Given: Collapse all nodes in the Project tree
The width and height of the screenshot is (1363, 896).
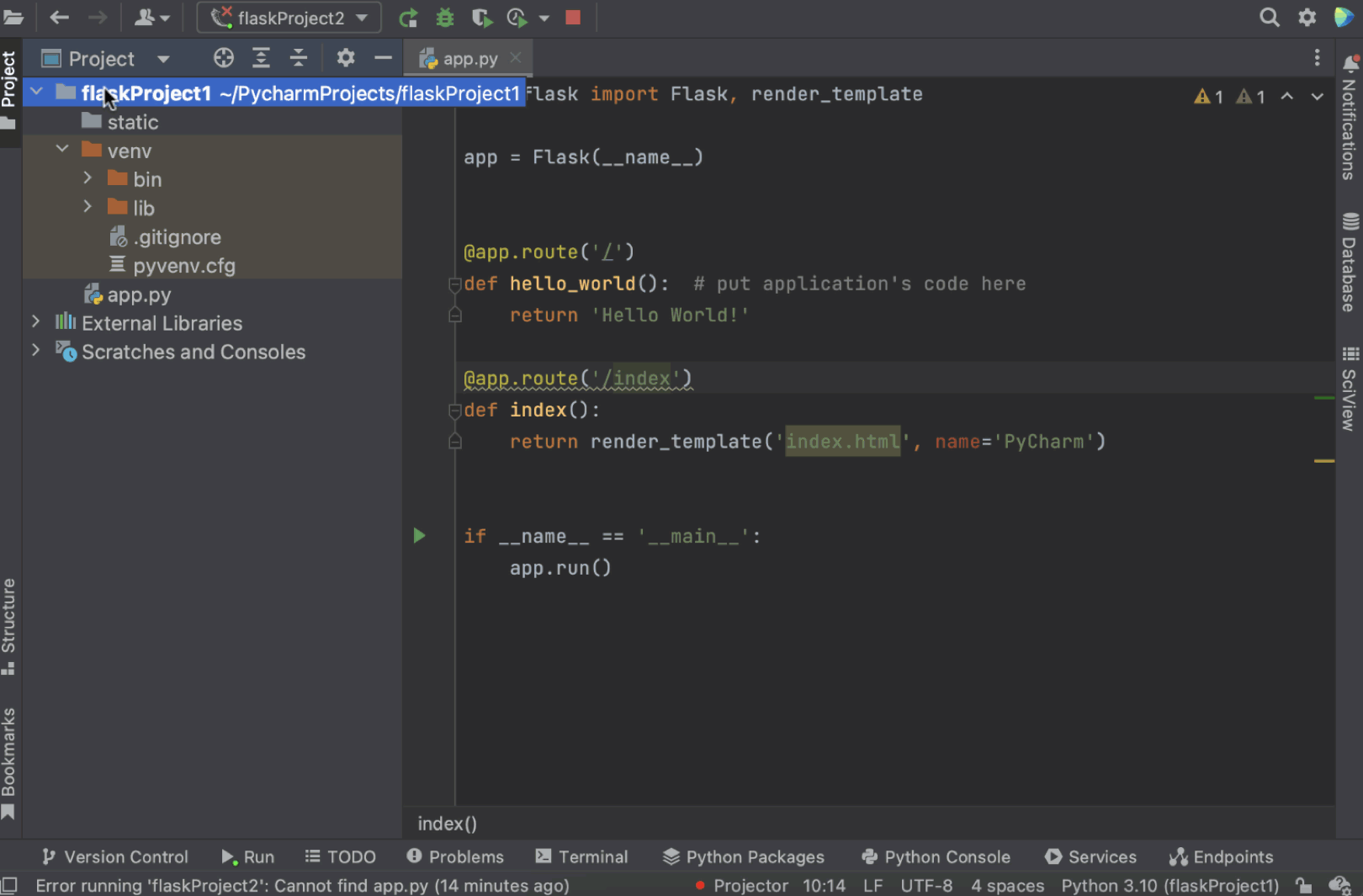Looking at the screenshot, I should click(x=298, y=57).
